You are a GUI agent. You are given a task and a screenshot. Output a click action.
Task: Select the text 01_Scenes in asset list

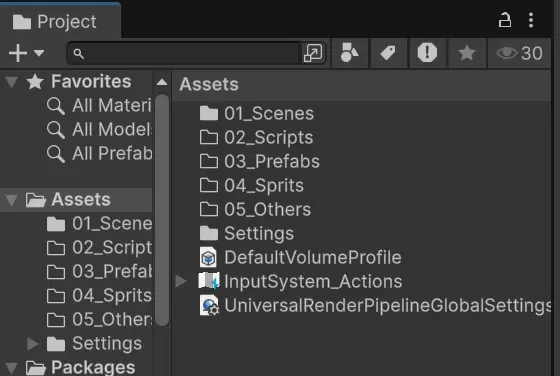tap(269, 114)
